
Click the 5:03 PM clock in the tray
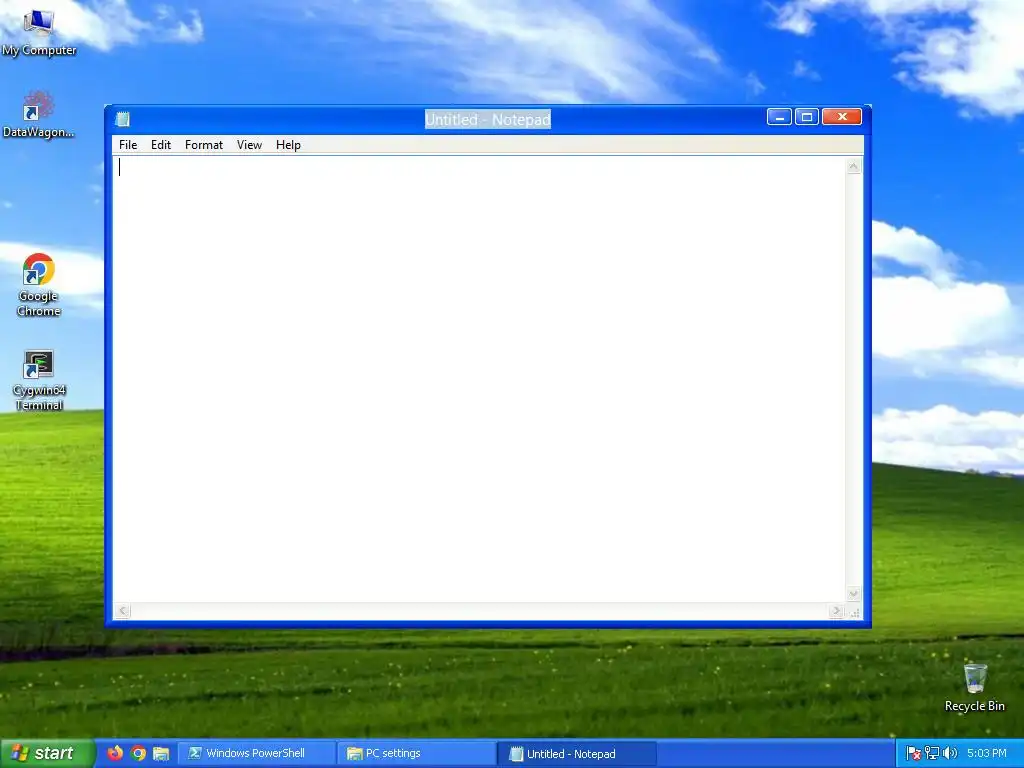tap(987, 753)
